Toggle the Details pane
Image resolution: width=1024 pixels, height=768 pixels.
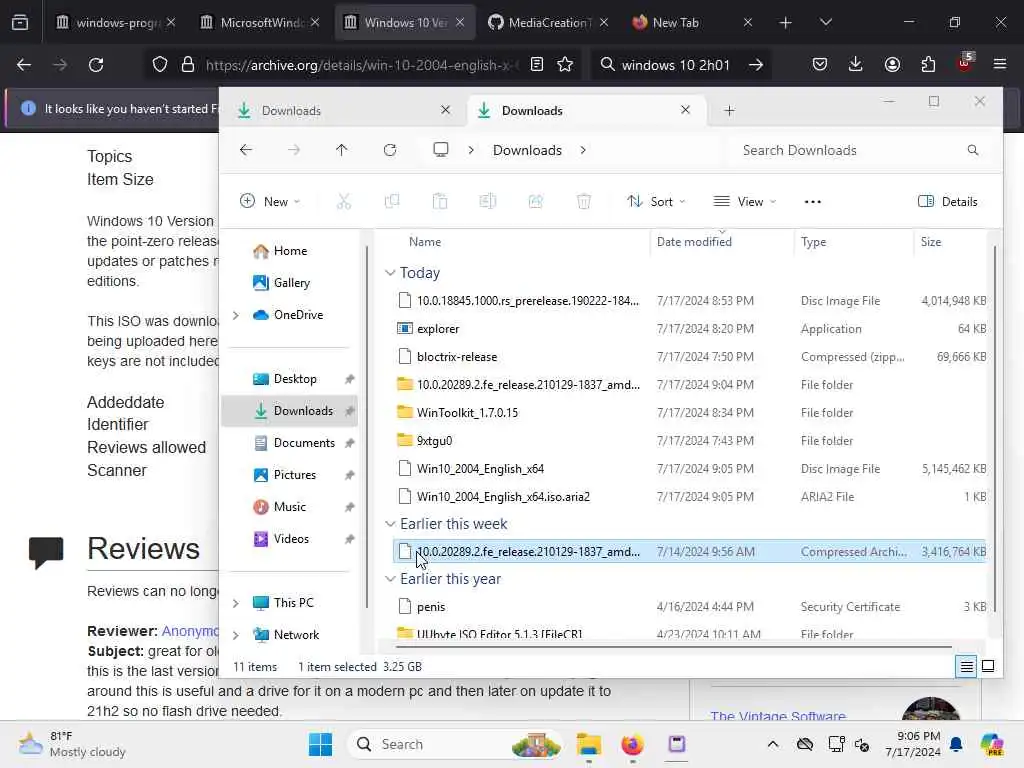[x=948, y=202]
